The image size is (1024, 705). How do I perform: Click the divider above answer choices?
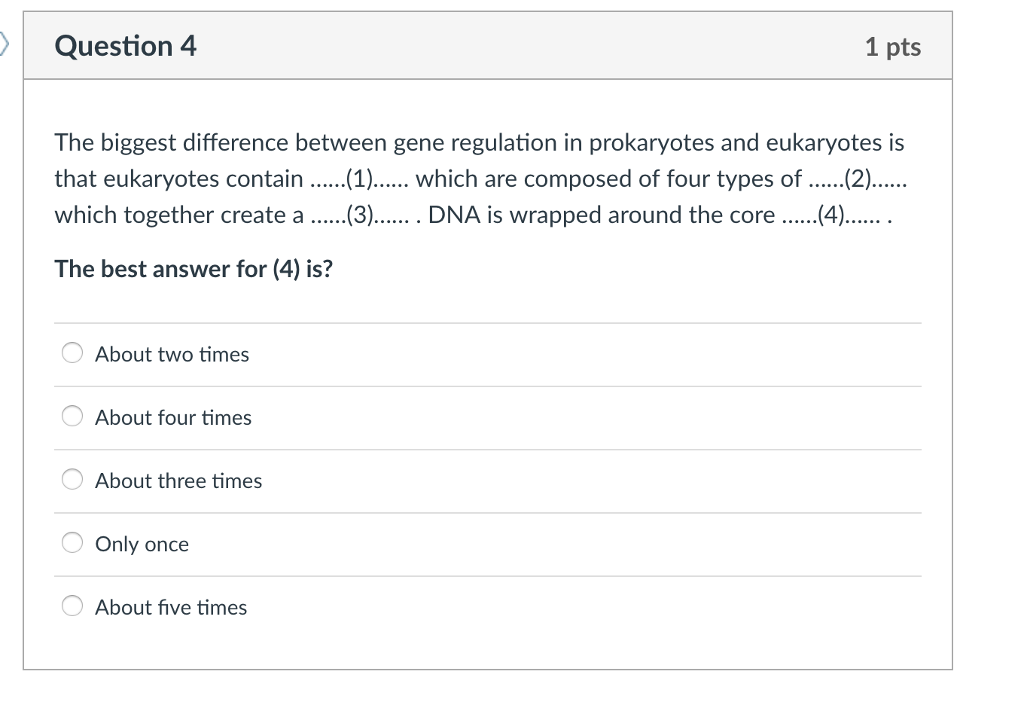[487, 321]
